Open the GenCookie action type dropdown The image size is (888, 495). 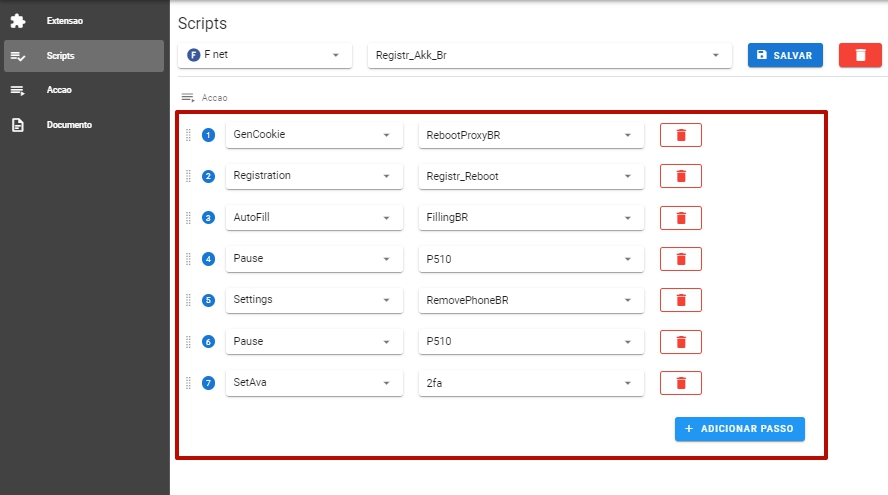coord(314,135)
